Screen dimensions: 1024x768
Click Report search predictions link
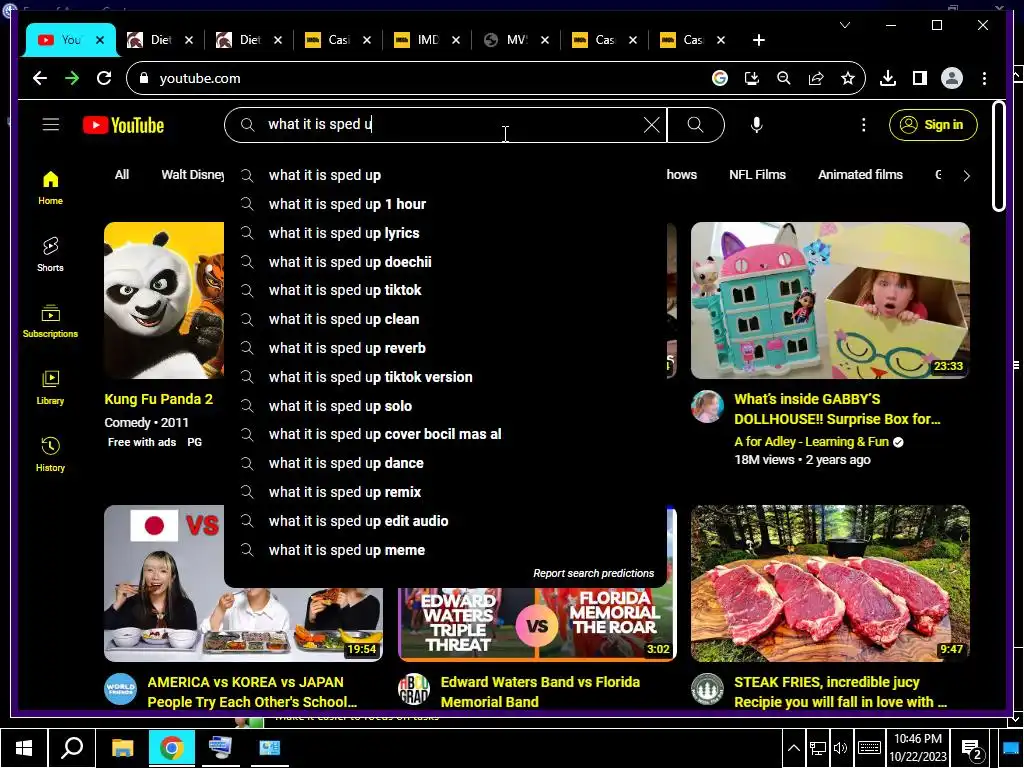pyautogui.click(x=593, y=573)
